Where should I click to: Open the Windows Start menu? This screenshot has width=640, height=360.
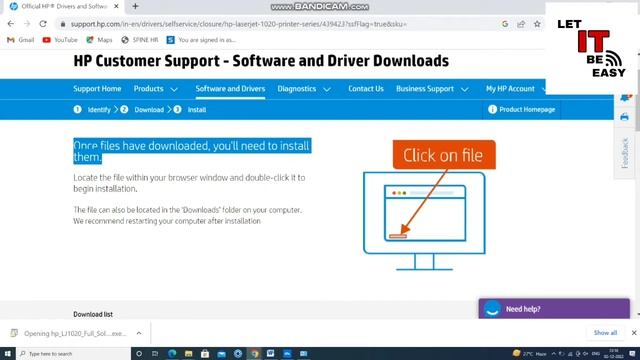coord(7,353)
